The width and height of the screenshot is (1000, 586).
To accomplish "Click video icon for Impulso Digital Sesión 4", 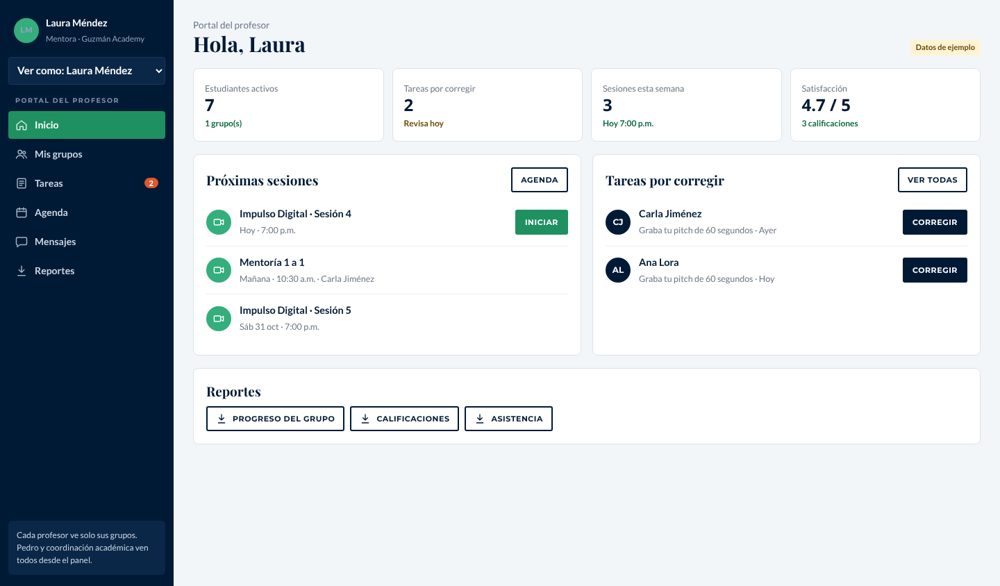I will click(219, 222).
